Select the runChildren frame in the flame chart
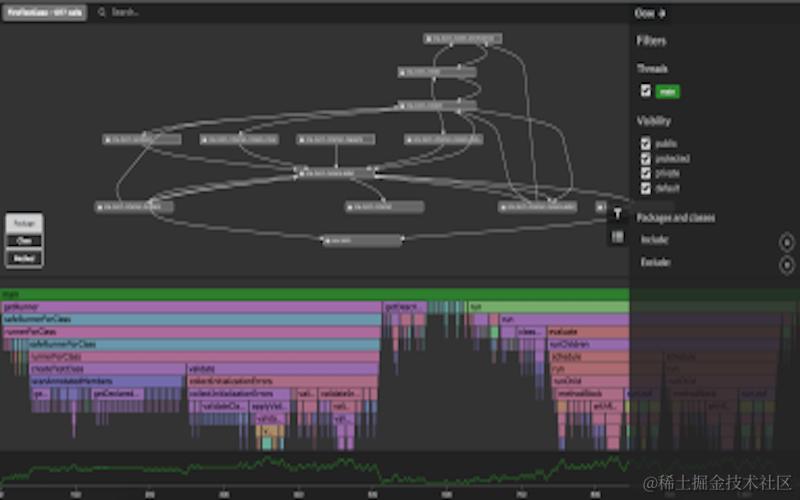The width and height of the screenshot is (800, 500). tap(589, 344)
